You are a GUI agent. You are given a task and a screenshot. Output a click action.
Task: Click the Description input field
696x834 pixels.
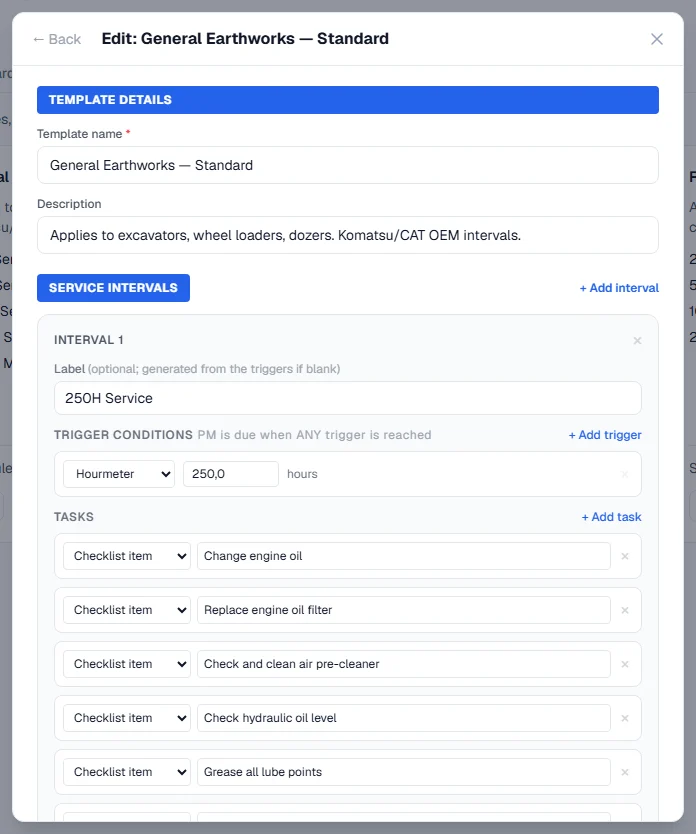point(348,235)
